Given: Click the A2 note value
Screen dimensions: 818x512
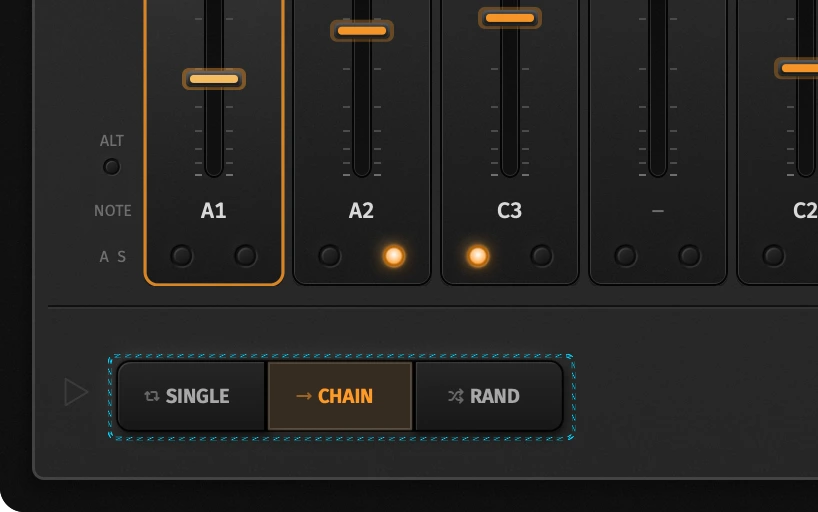Looking at the screenshot, I should coord(361,210).
